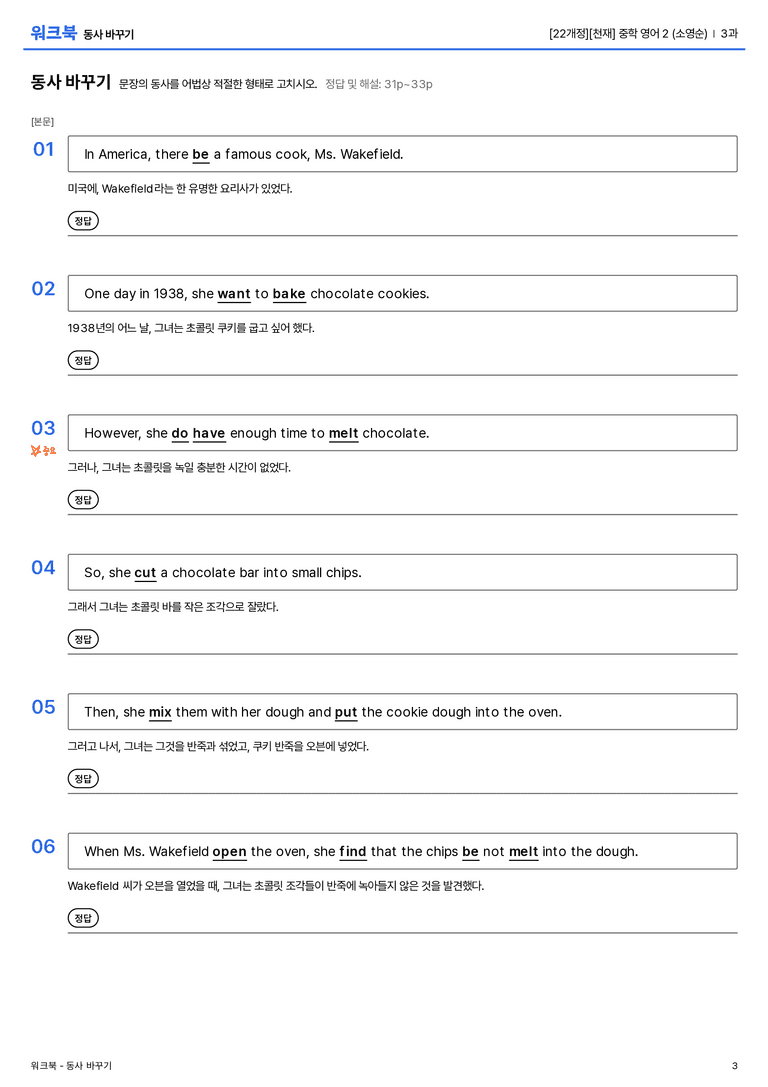Click the blue question number 05
This screenshot has height=1087, width=768.
click(43, 706)
